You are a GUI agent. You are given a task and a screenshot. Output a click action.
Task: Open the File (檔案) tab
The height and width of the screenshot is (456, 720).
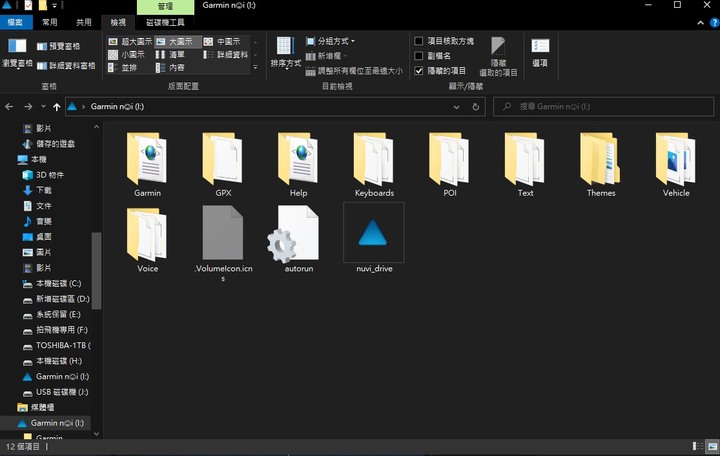[x=15, y=22]
